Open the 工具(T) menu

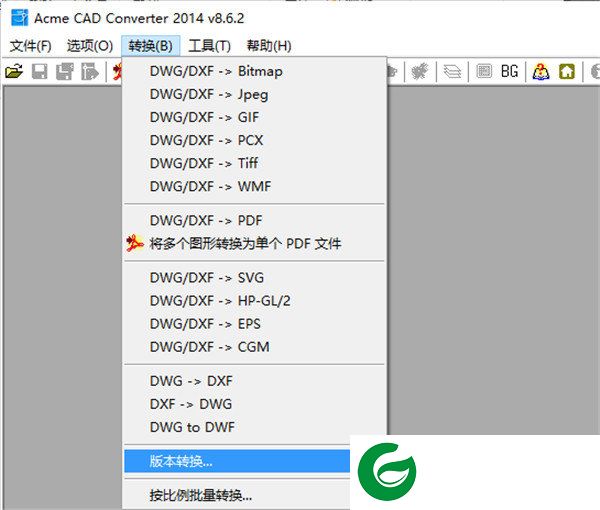click(x=209, y=46)
